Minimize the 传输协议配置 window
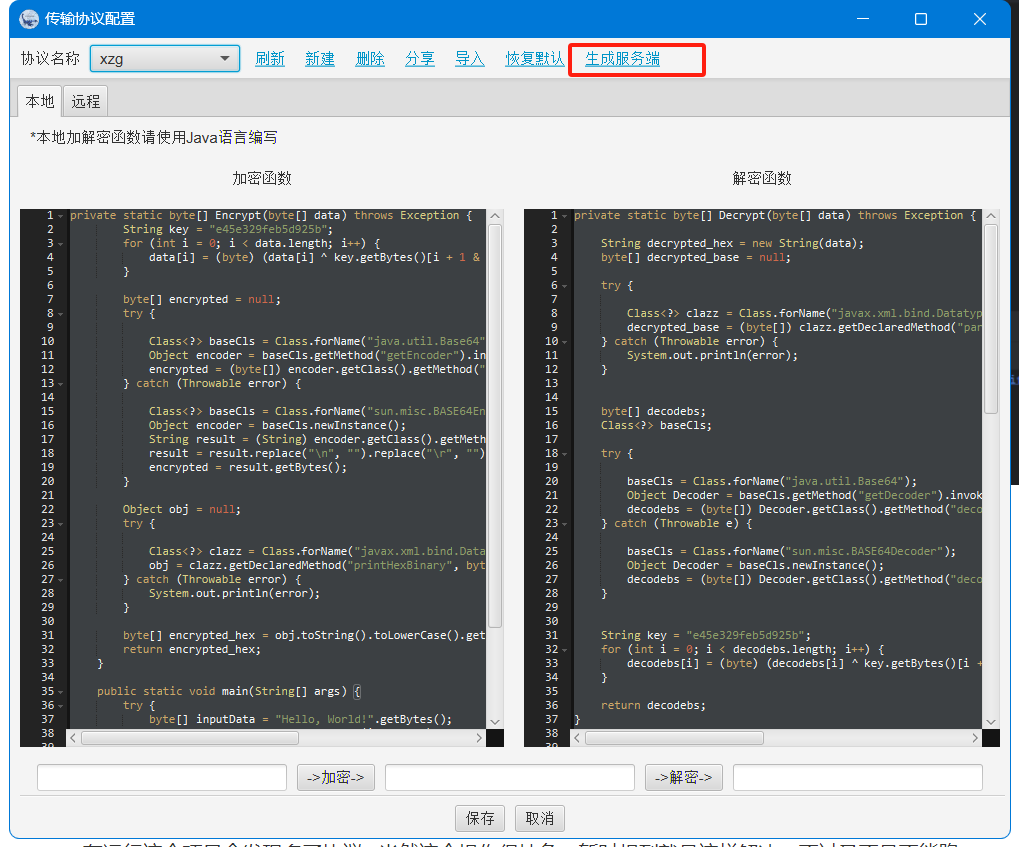 pyautogui.click(x=863, y=19)
